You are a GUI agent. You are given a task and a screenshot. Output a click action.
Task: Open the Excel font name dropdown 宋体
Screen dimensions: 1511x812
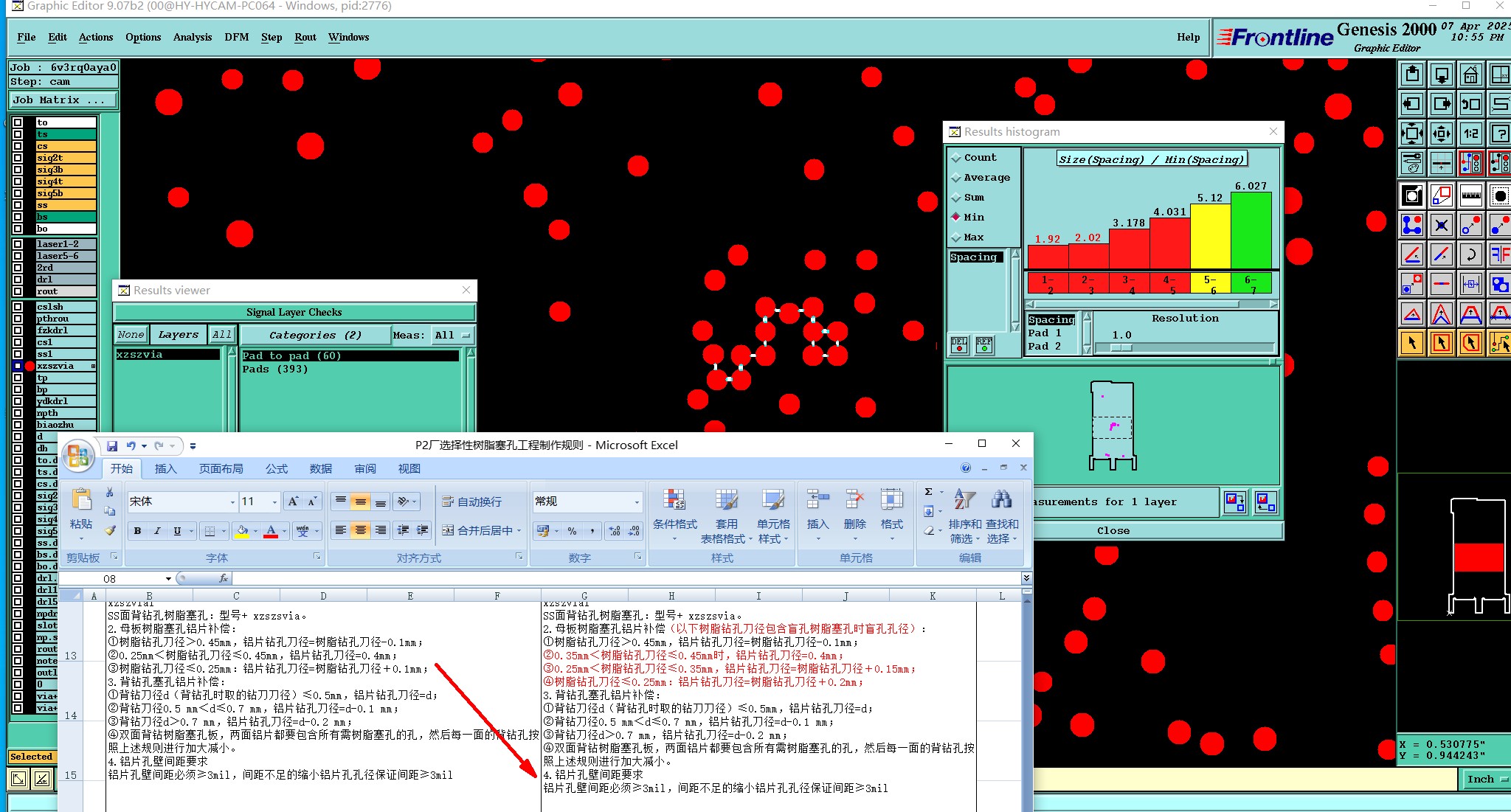(232, 502)
